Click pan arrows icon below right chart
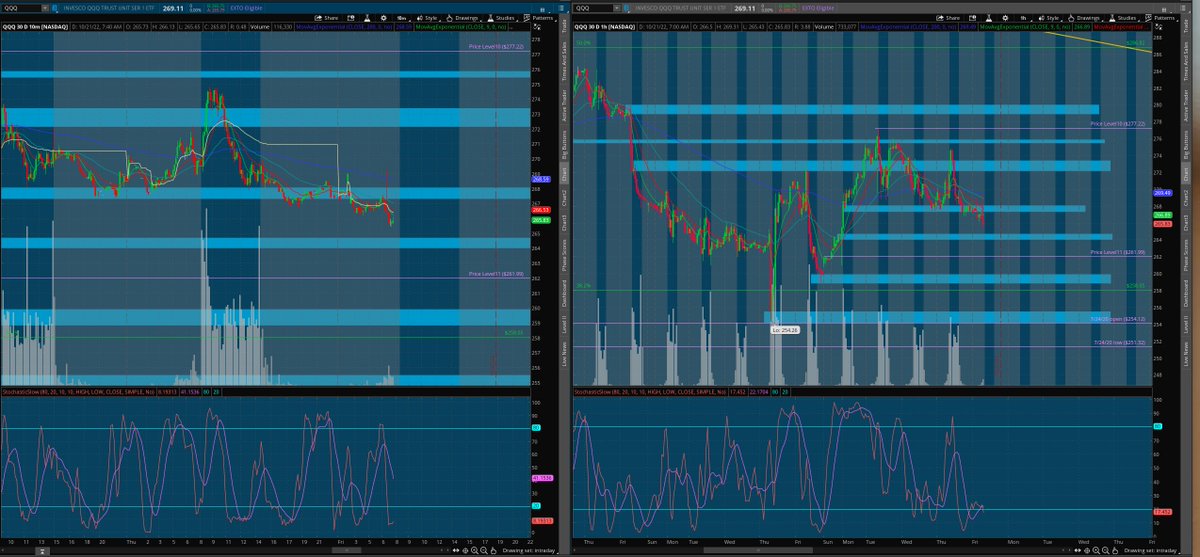Screen dimensions: 1200x557 point(1078,550)
